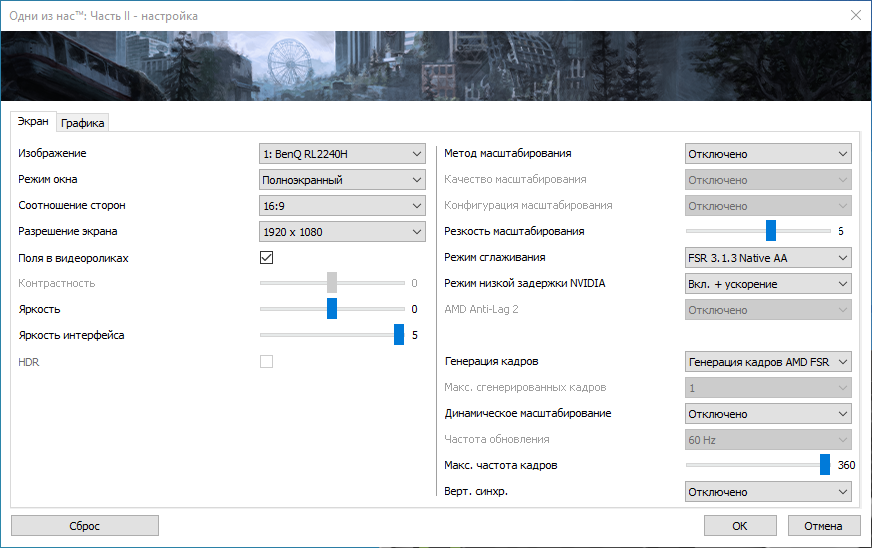Image resolution: width=872 pixels, height=548 pixels.
Task: Uncheck the Поля в видеороликах checkbox
Action: [267, 258]
